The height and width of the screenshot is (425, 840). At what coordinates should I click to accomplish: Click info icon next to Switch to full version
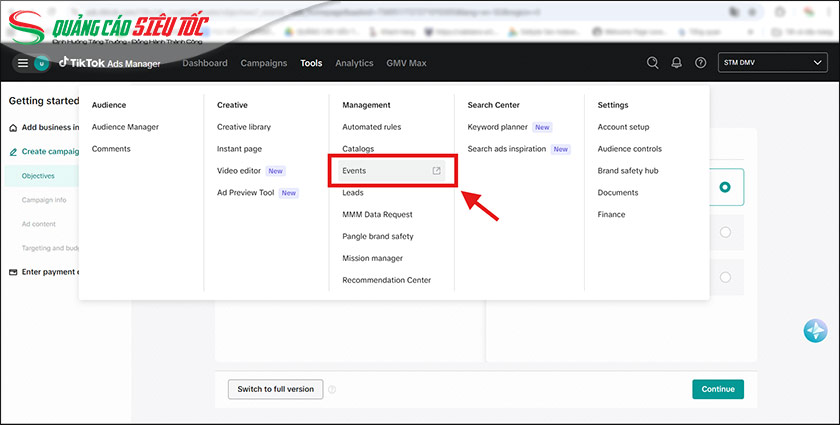[x=332, y=390]
